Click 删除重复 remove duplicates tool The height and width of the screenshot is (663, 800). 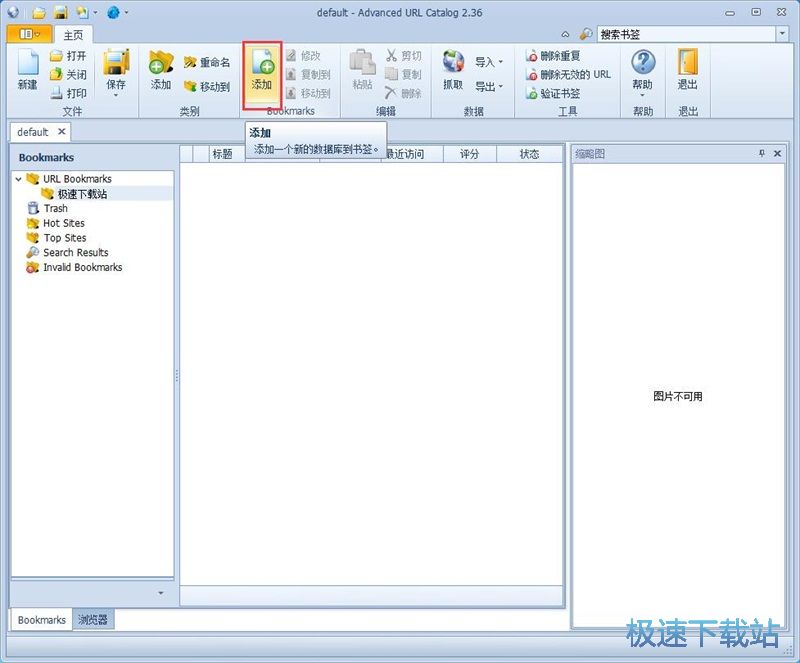[553, 56]
